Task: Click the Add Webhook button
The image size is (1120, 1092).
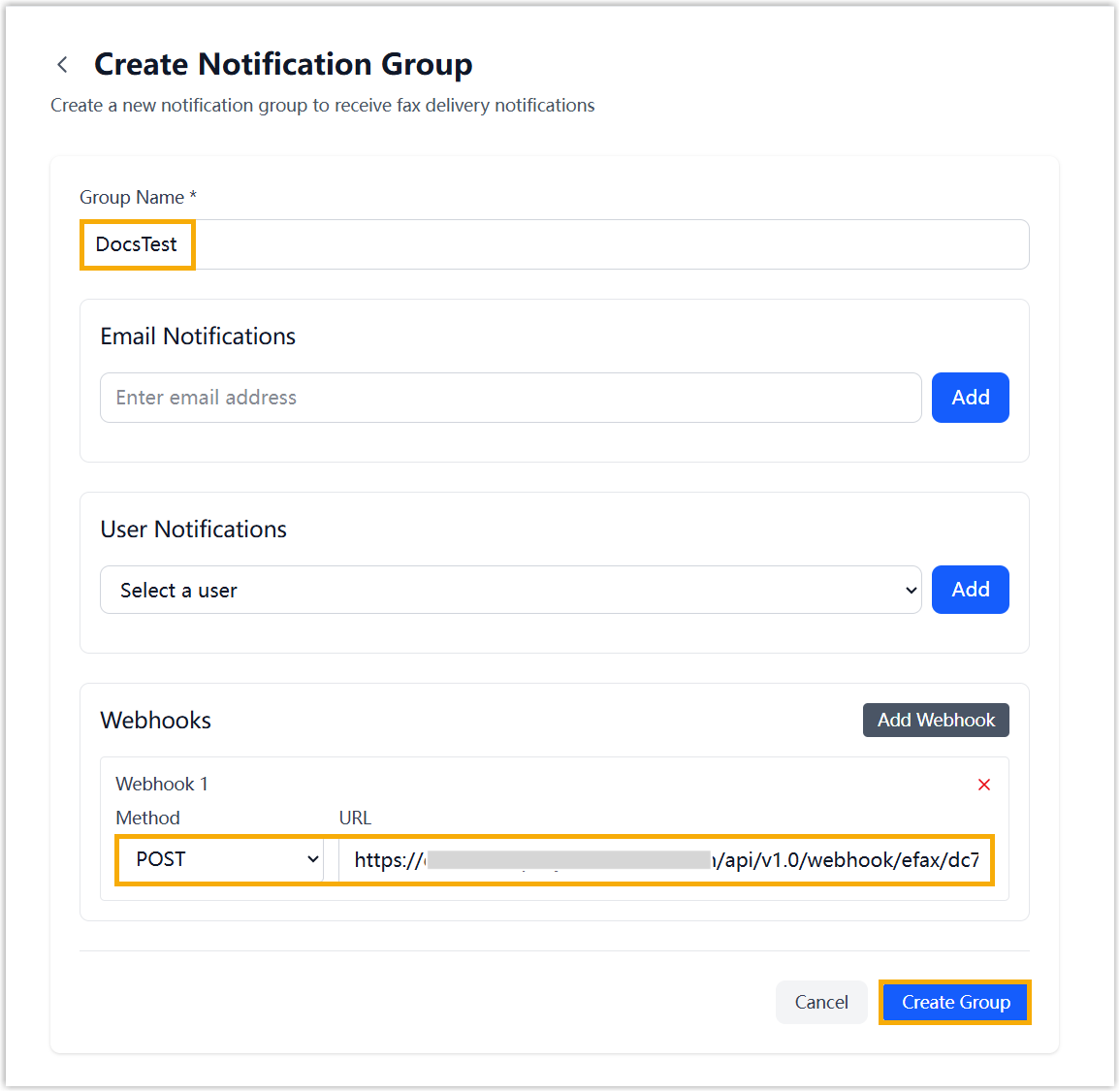Action: (x=936, y=720)
